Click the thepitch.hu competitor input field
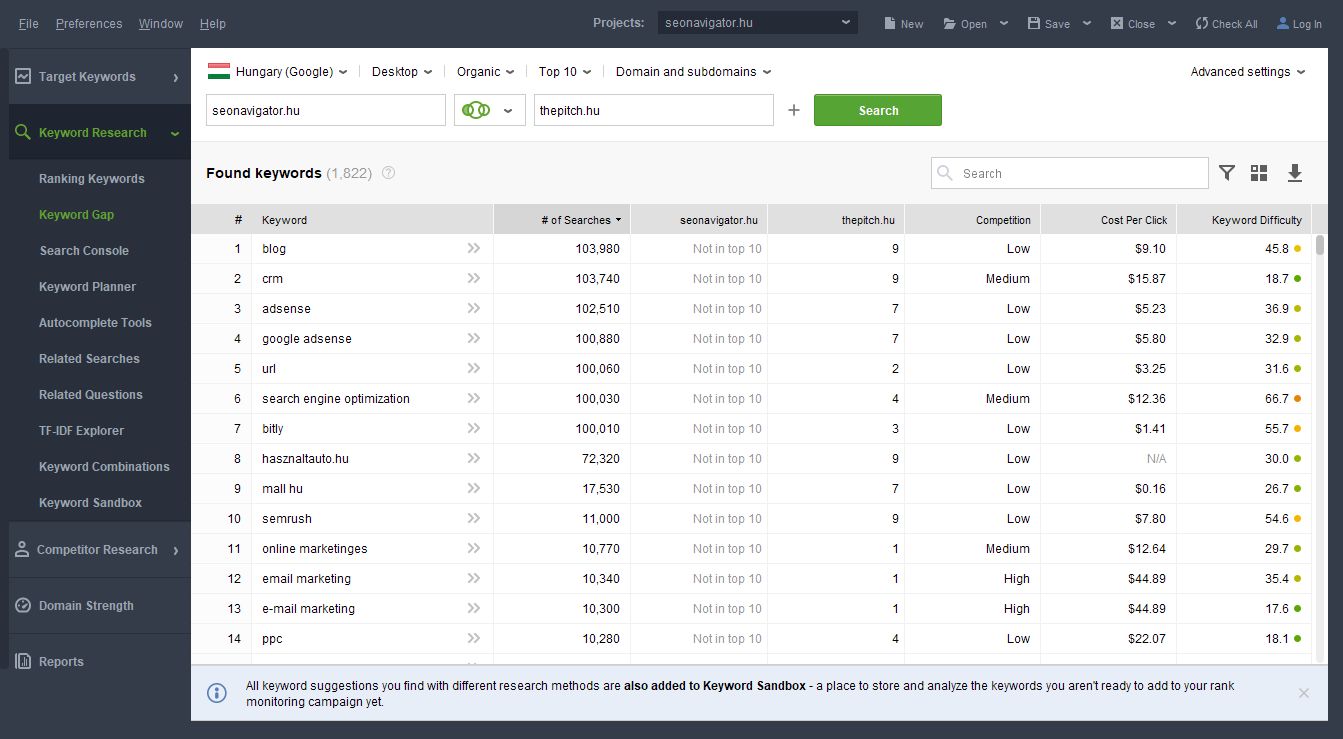This screenshot has width=1343, height=739. [654, 110]
